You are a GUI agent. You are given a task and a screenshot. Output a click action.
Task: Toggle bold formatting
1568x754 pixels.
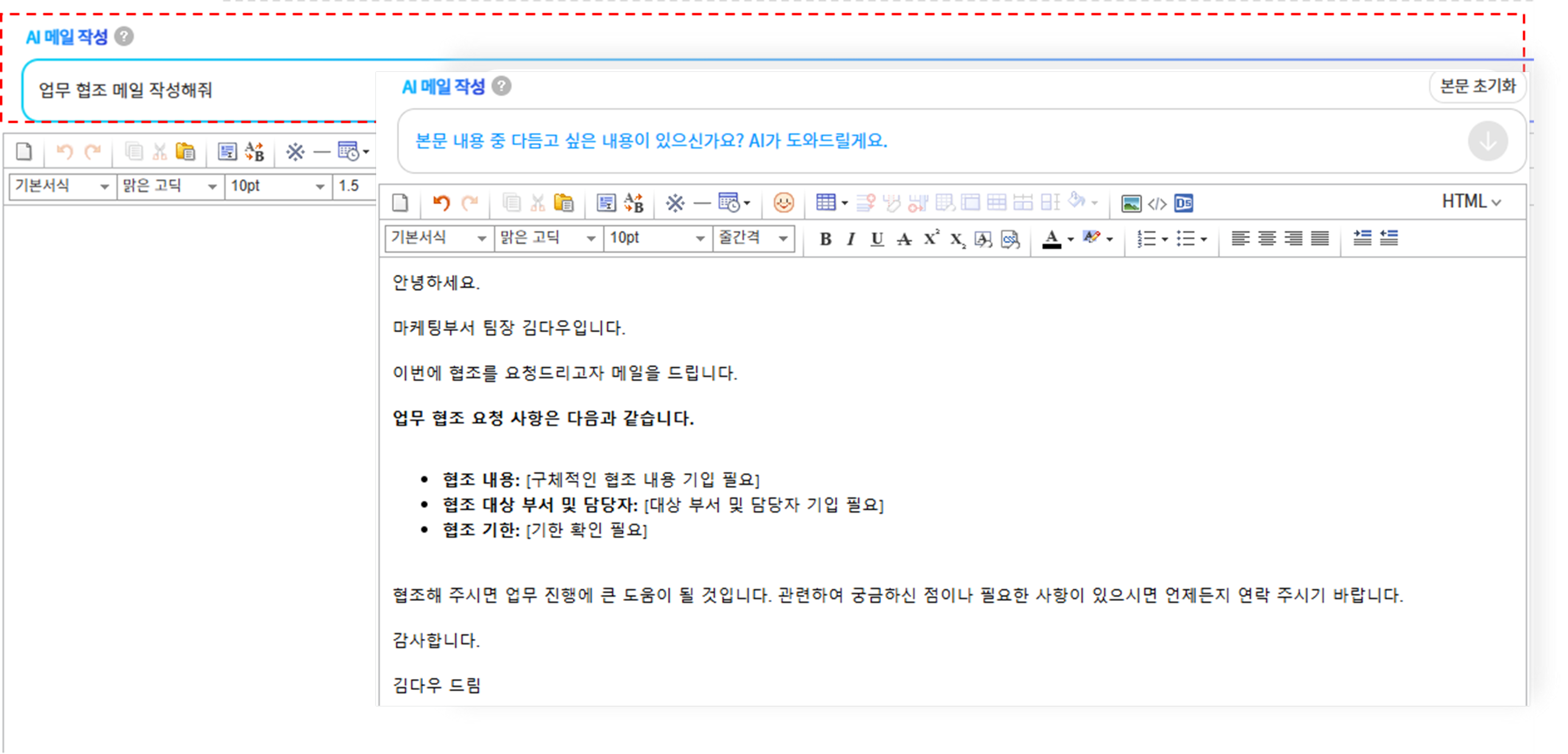click(x=825, y=239)
